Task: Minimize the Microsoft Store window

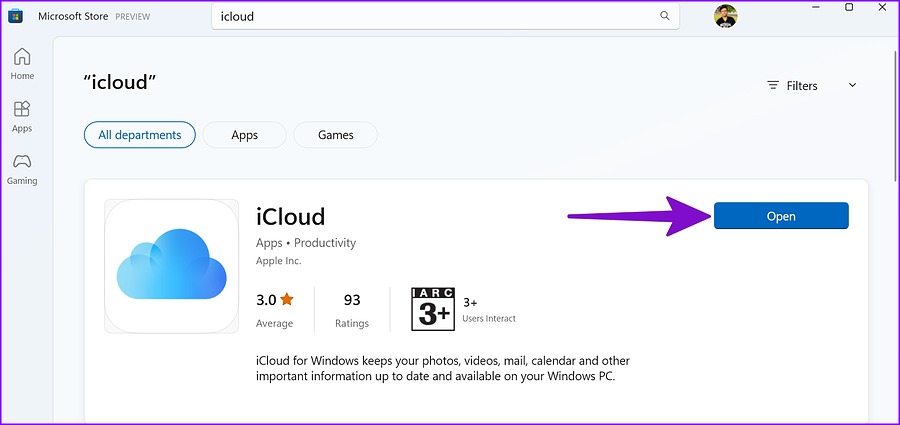Action: (x=814, y=7)
